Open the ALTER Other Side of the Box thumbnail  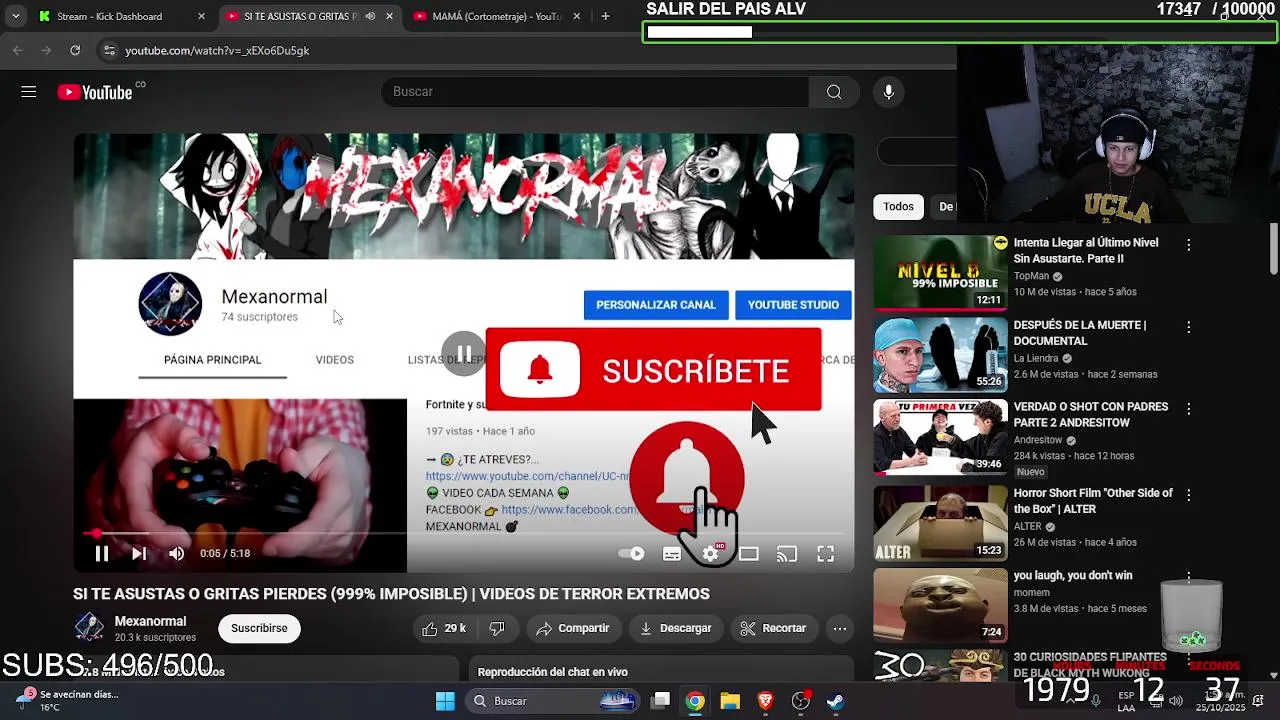941,523
